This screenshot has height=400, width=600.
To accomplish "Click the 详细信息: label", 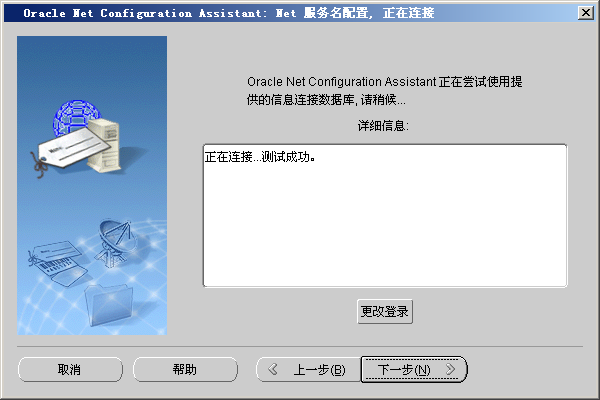I will (383, 126).
